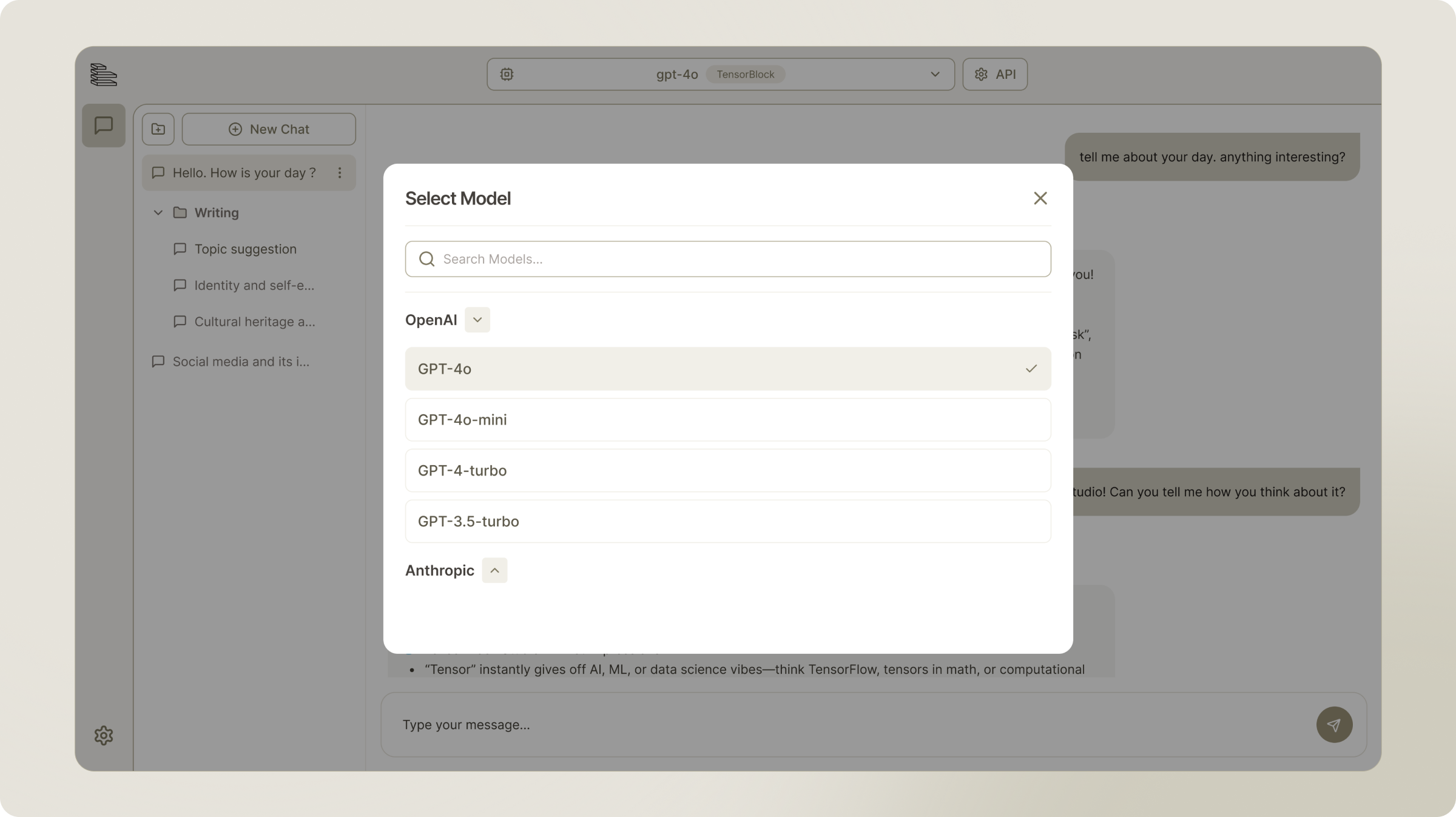Screen dimensions: 1456x817
Task: Choose the GPT-4o-mini model
Action: coord(728,420)
